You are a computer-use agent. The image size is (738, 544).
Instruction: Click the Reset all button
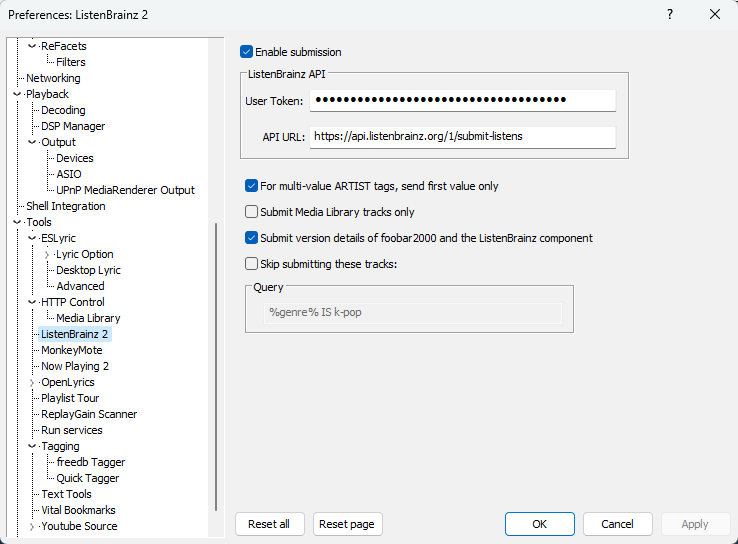270,524
